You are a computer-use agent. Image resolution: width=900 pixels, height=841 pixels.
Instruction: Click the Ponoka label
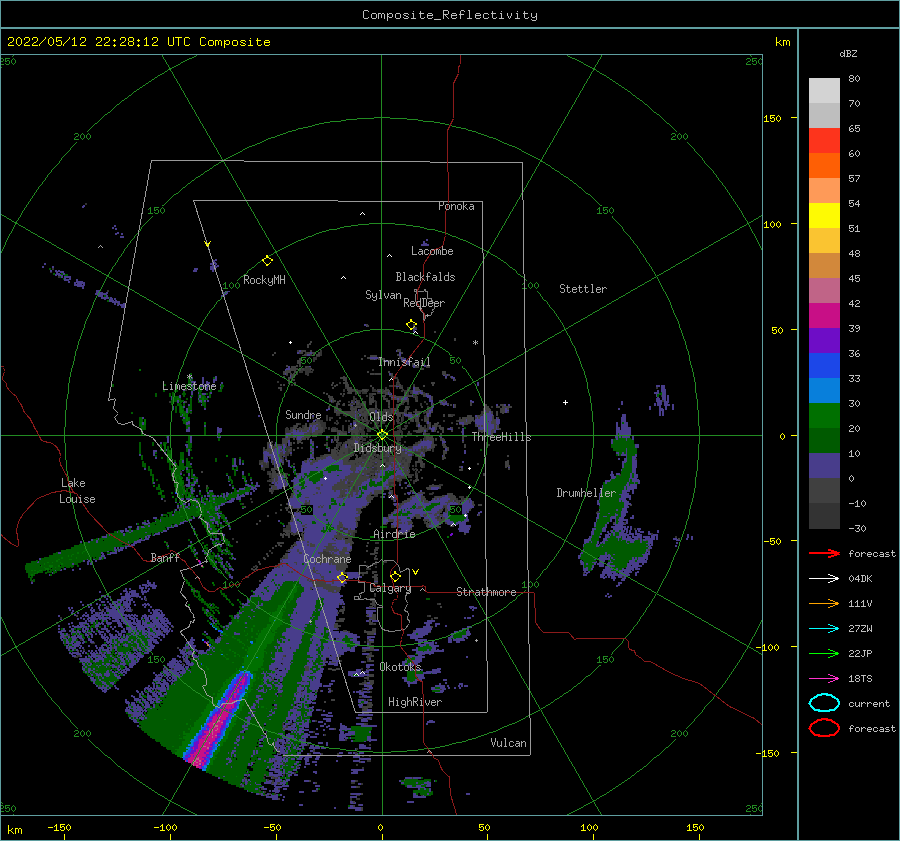456,206
